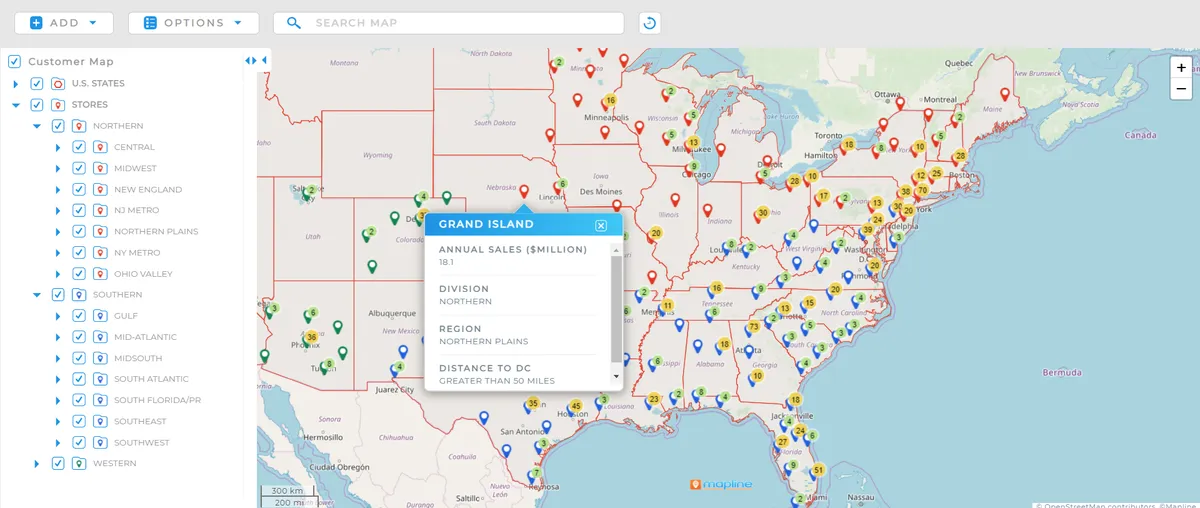Click the U.S. States layer boundary icon
This screenshot has width=1200, height=508.
(58, 84)
